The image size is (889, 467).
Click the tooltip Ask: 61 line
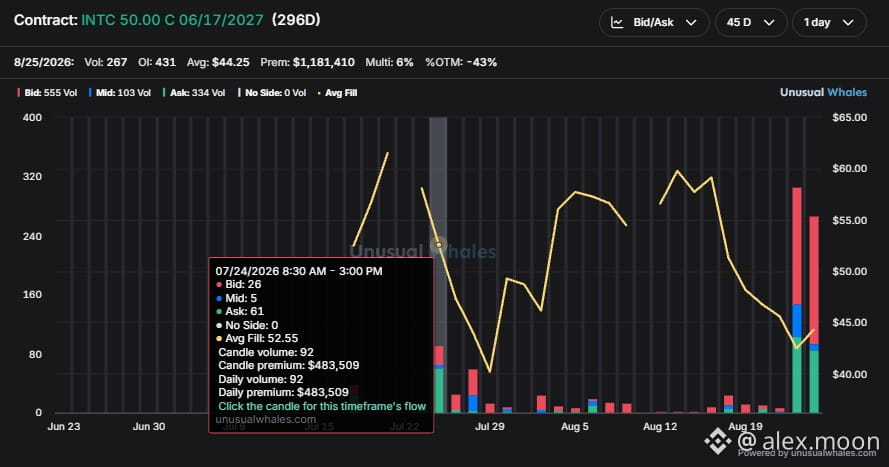pos(240,311)
